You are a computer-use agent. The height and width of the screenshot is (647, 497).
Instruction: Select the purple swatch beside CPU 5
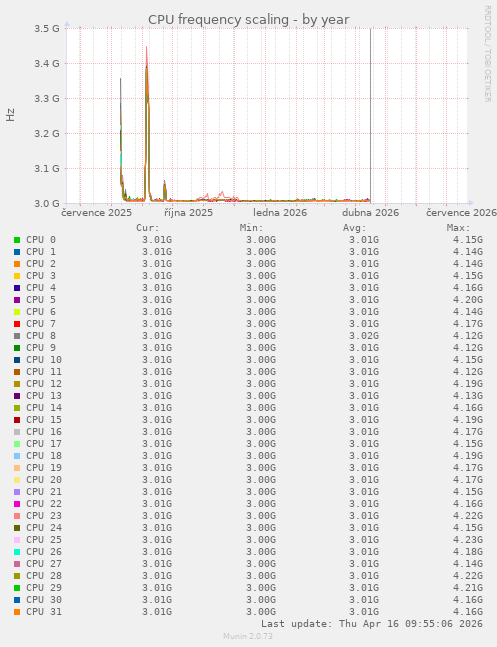(17, 300)
